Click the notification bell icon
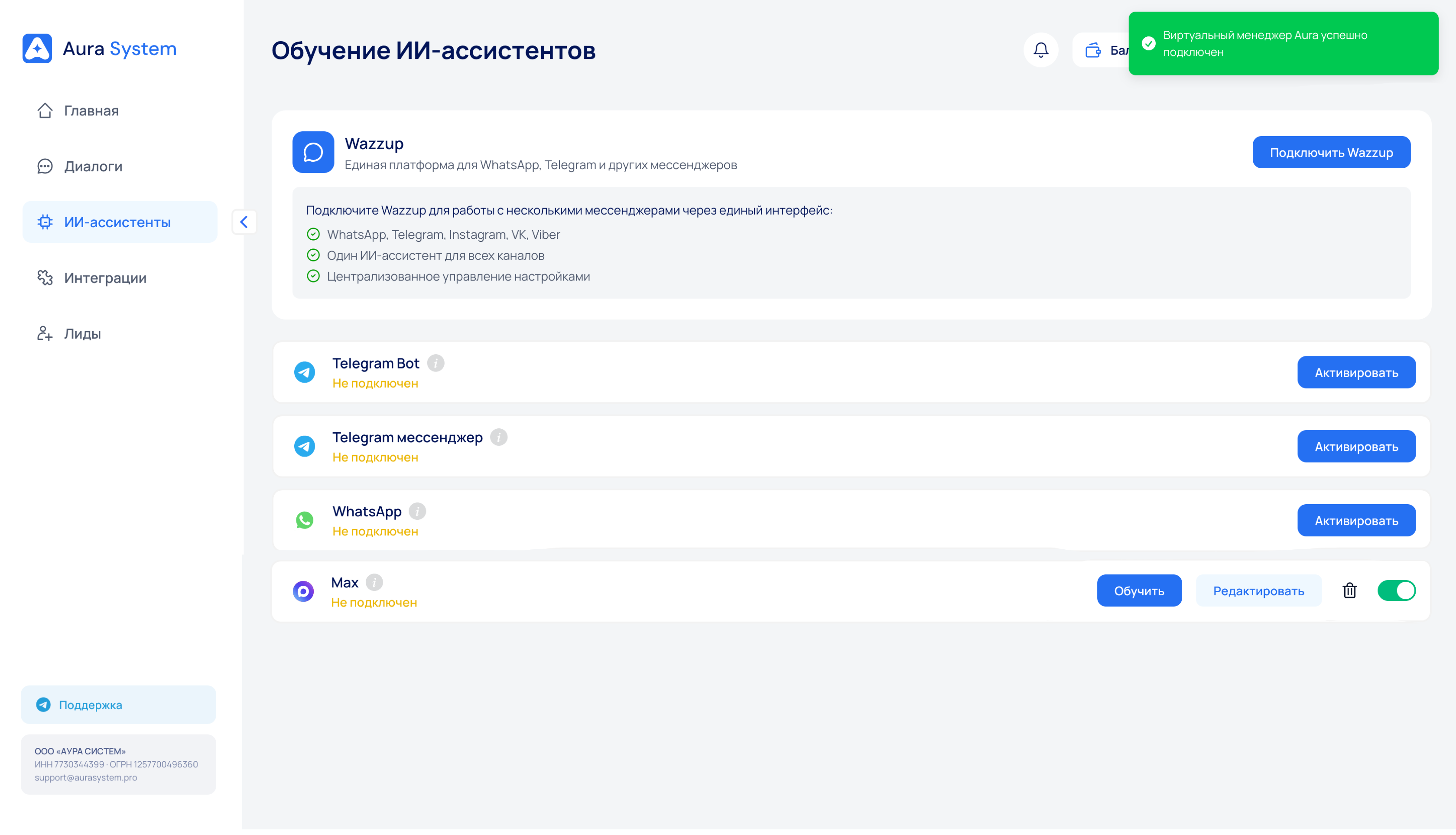 click(1040, 50)
